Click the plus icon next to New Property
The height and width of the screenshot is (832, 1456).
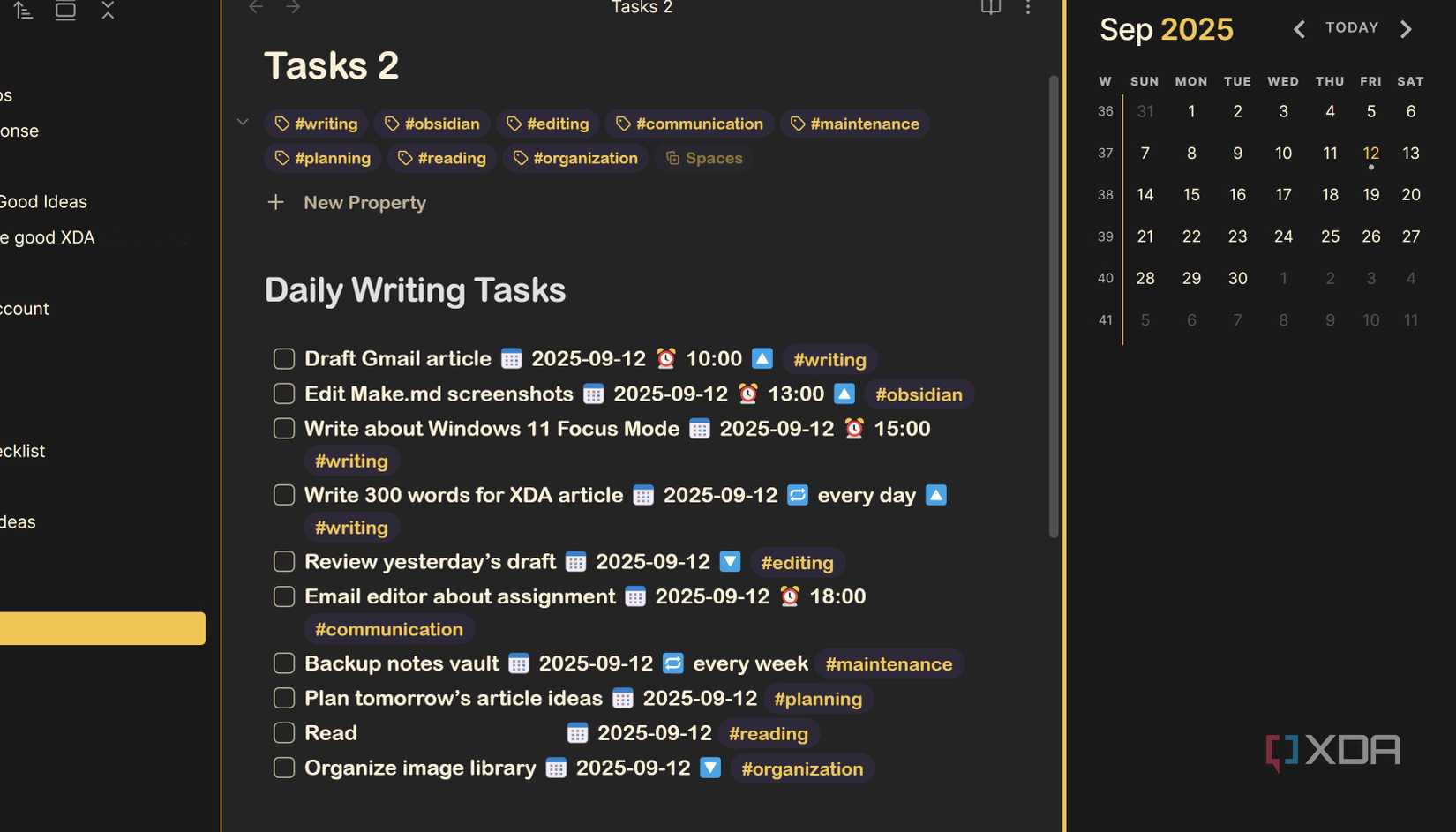coord(275,202)
